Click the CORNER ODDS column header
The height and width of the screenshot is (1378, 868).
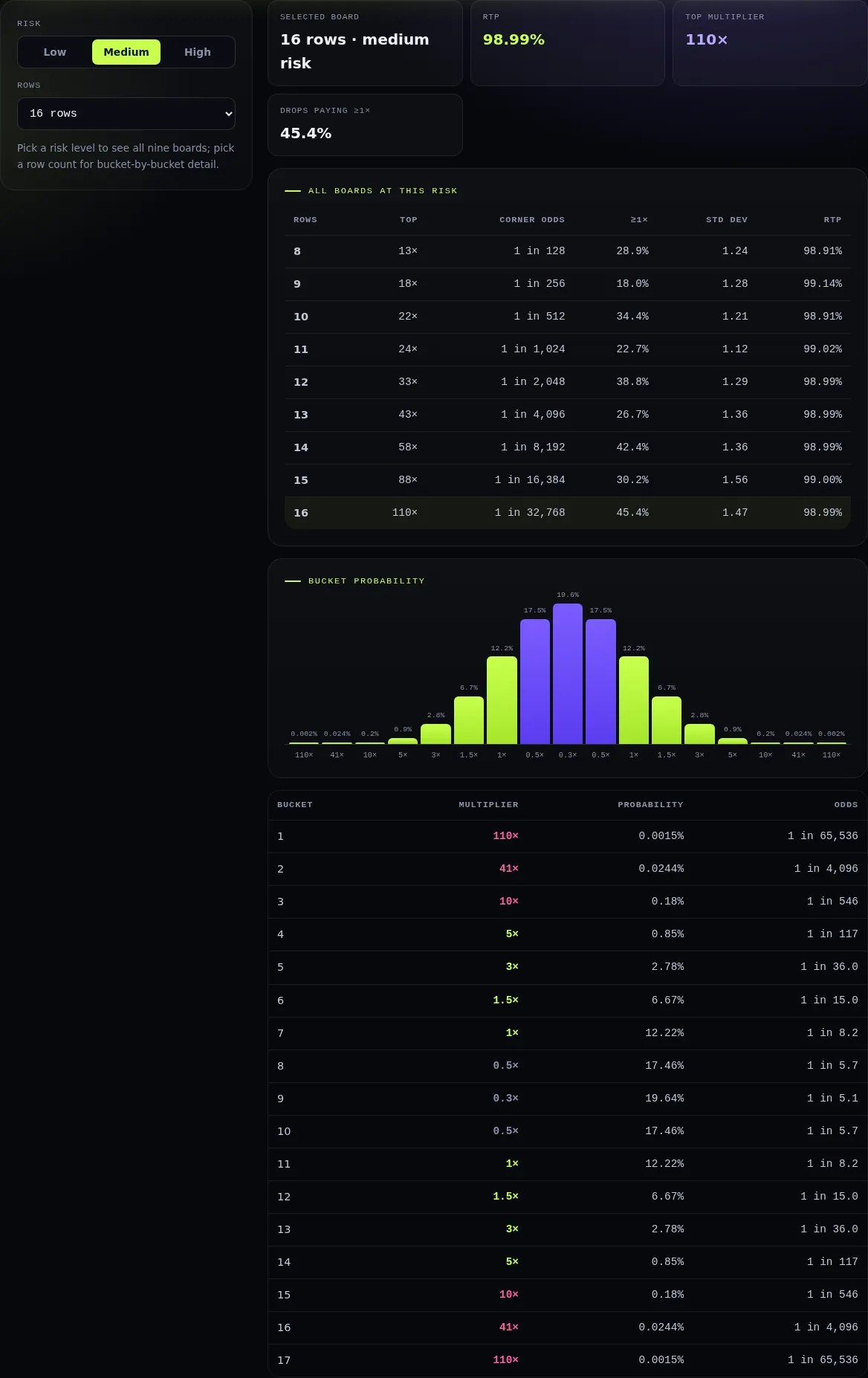click(x=532, y=220)
